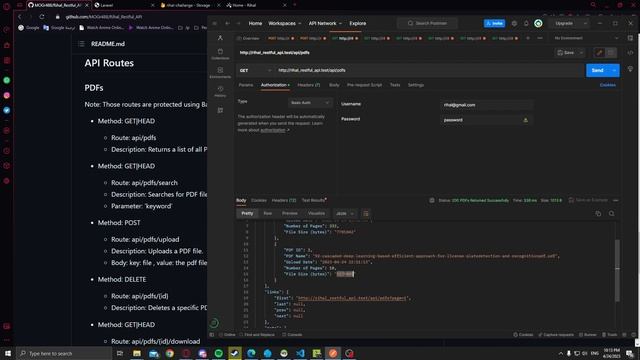Open Visual Studio Code from taskbar
This screenshot has width=640, height=360.
300,353
